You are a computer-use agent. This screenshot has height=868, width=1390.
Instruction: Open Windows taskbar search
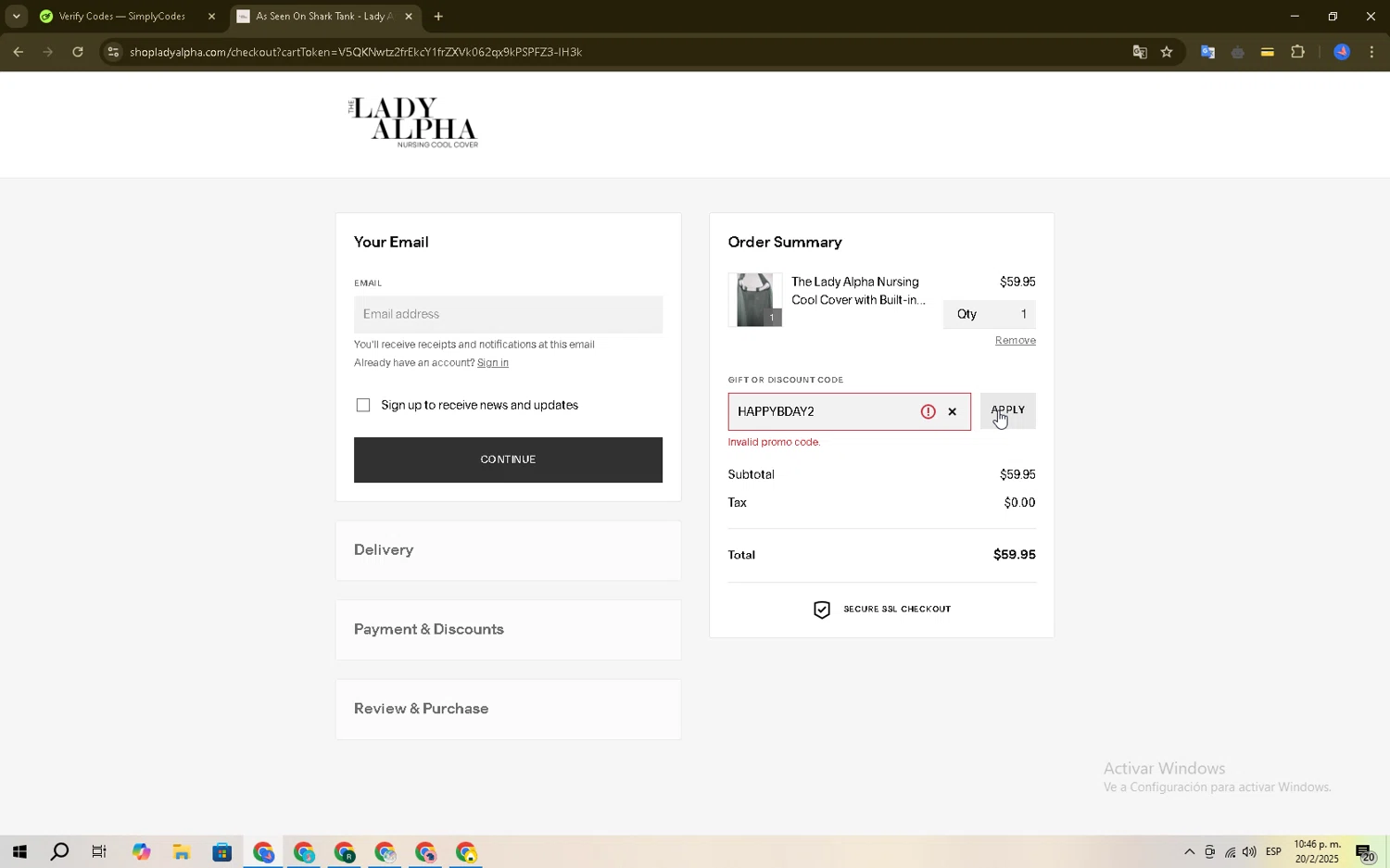(59, 852)
